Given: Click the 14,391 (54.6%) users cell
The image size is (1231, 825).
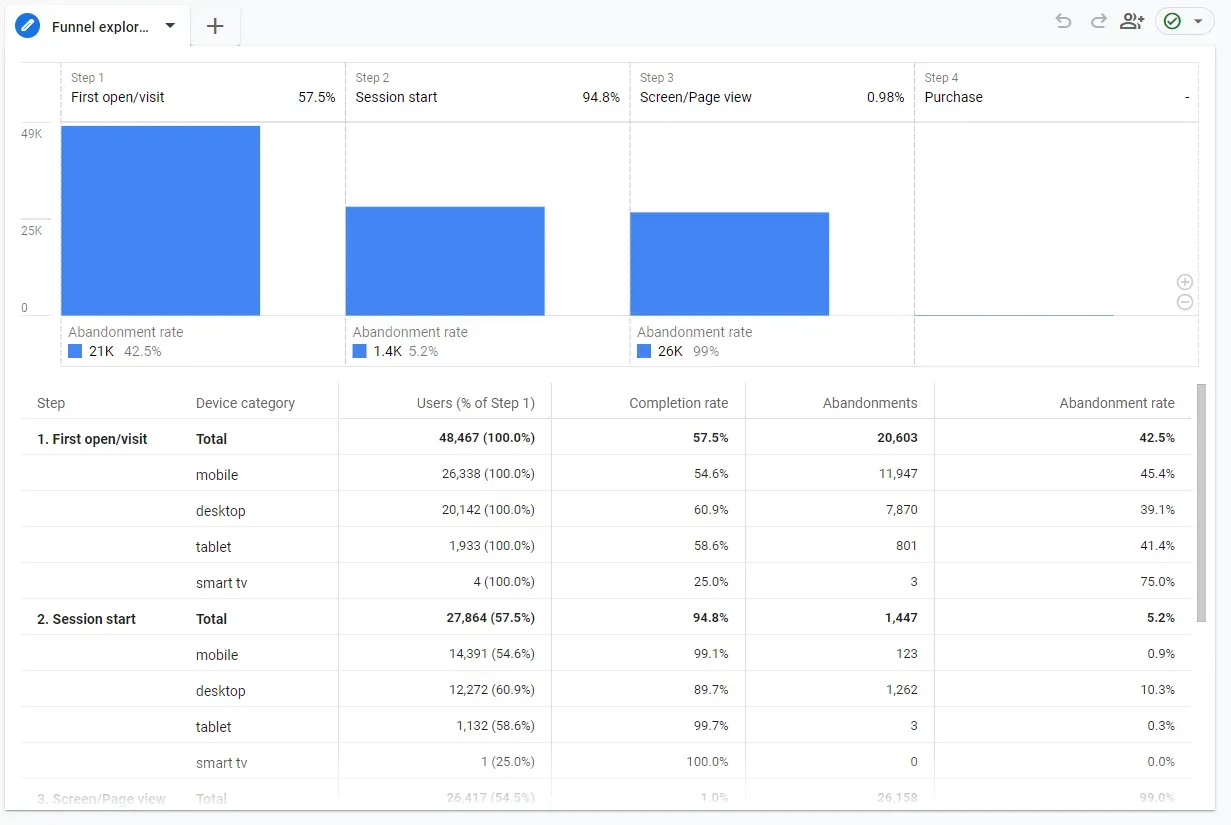Looking at the screenshot, I should pyautogui.click(x=492, y=654).
